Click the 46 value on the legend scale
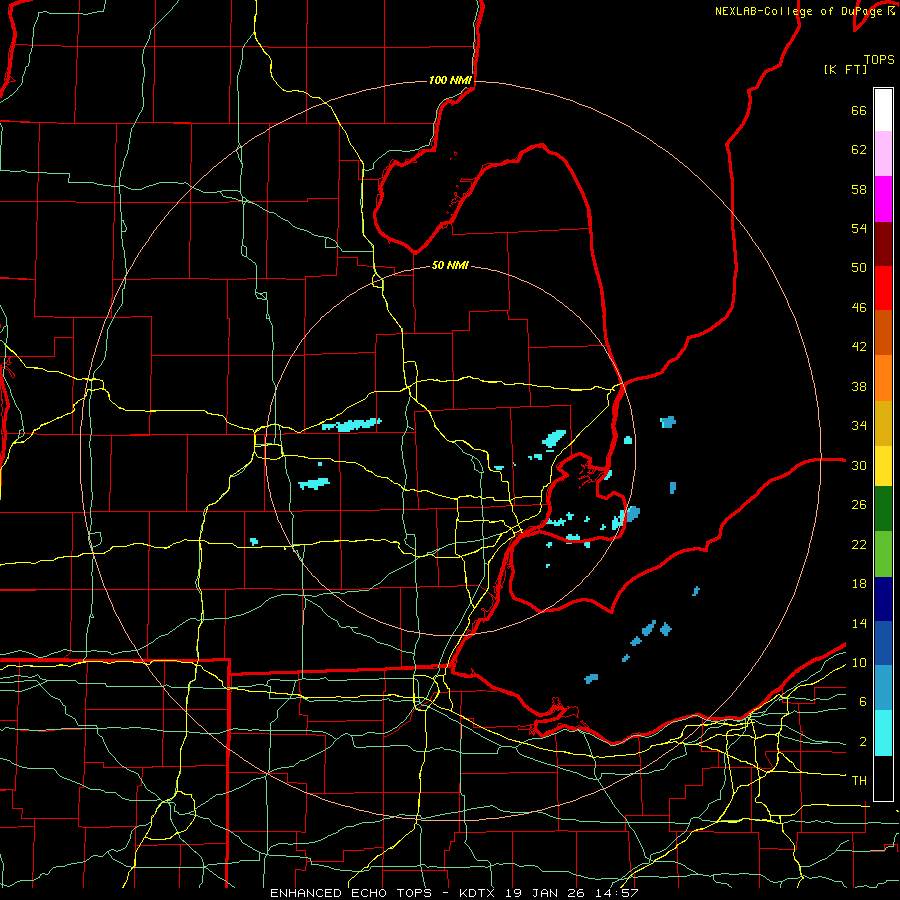This screenshot has height=900, width=900. (x=859, y=308)
